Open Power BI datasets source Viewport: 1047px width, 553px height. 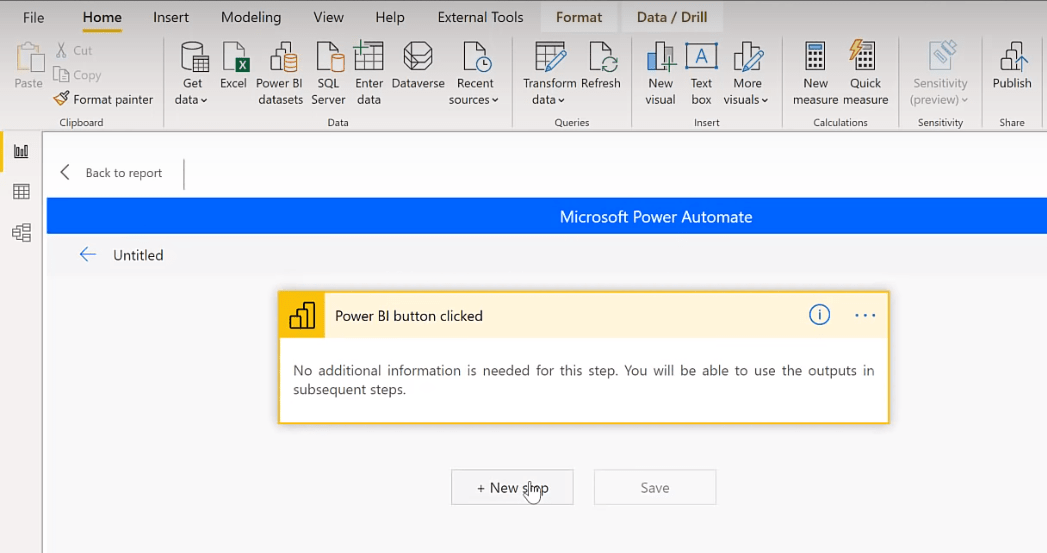(x=280, y=73)
